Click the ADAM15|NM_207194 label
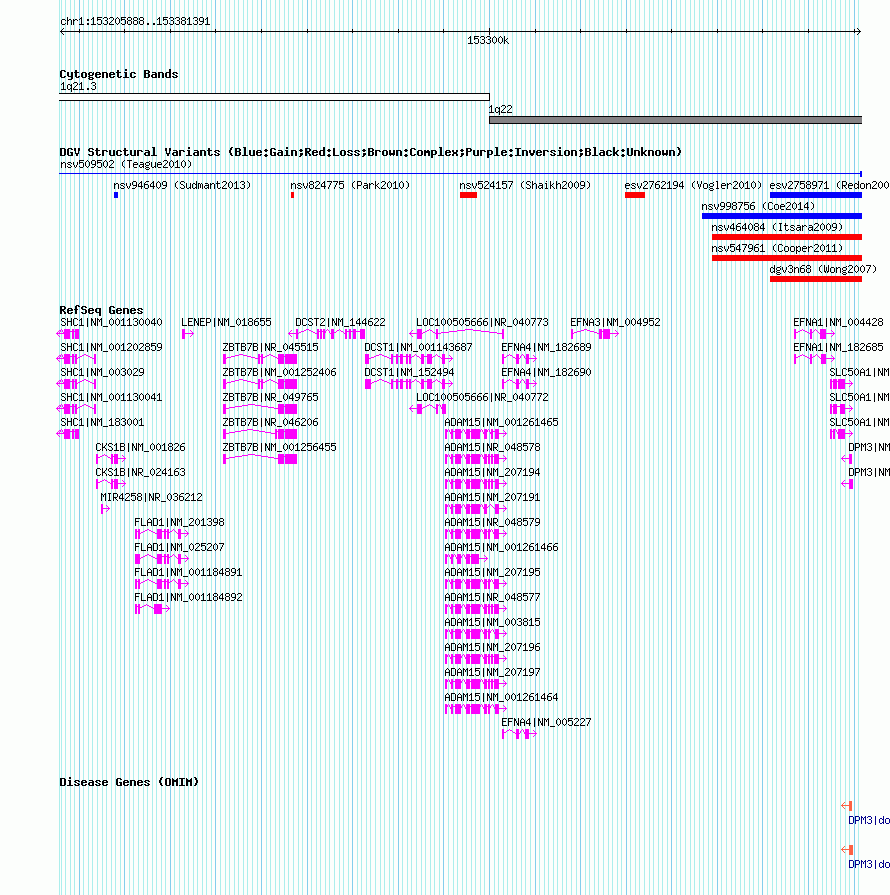 click(492, 473)
